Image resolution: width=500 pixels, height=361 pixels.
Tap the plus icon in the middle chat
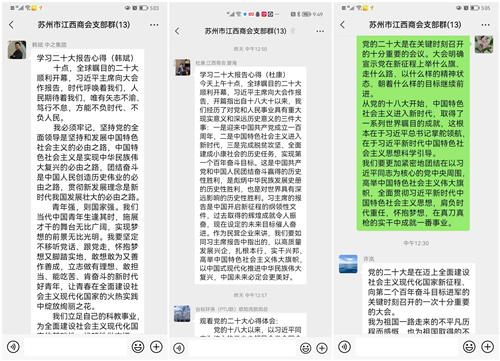click(x=322, y=348)
